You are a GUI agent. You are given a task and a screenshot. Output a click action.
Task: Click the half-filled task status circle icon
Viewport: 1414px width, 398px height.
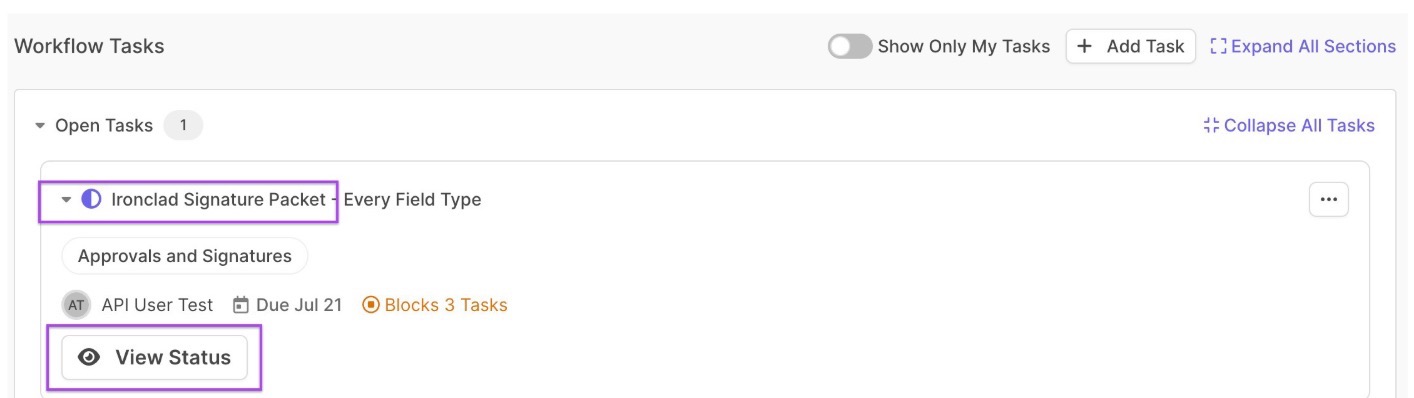pos(91,199)
